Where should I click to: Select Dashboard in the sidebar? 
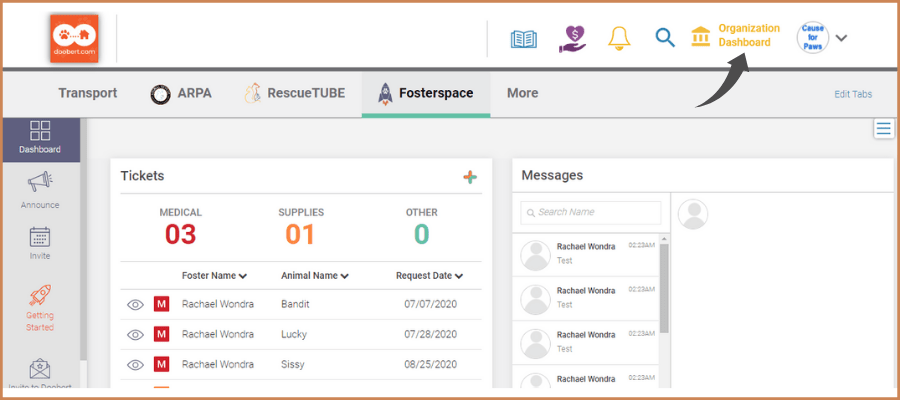point(40,138)
